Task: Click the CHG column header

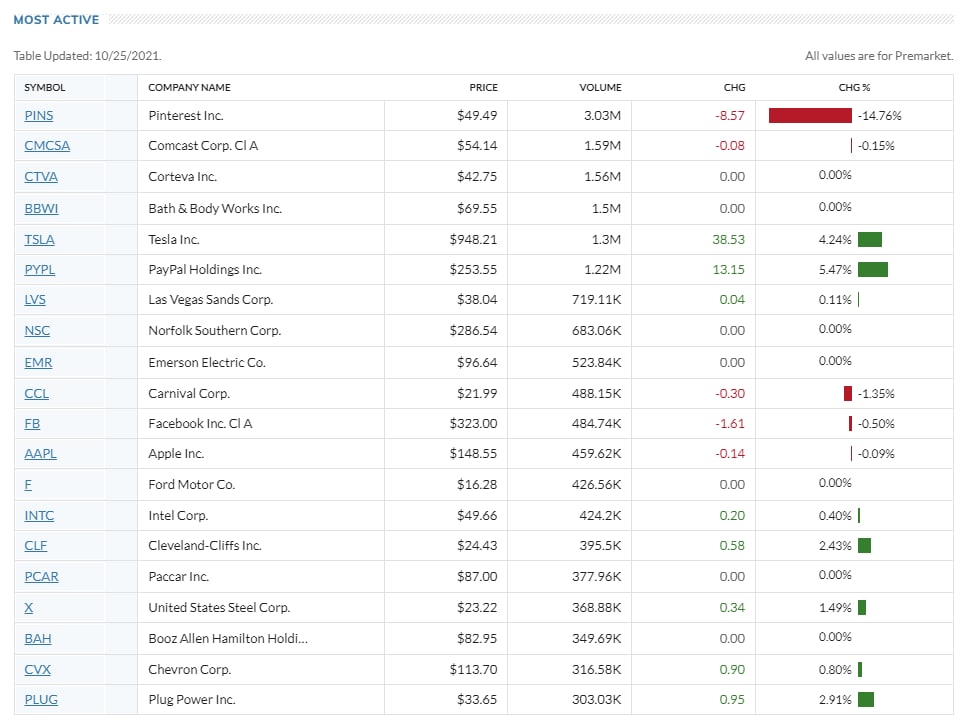Action: [734, 88]
